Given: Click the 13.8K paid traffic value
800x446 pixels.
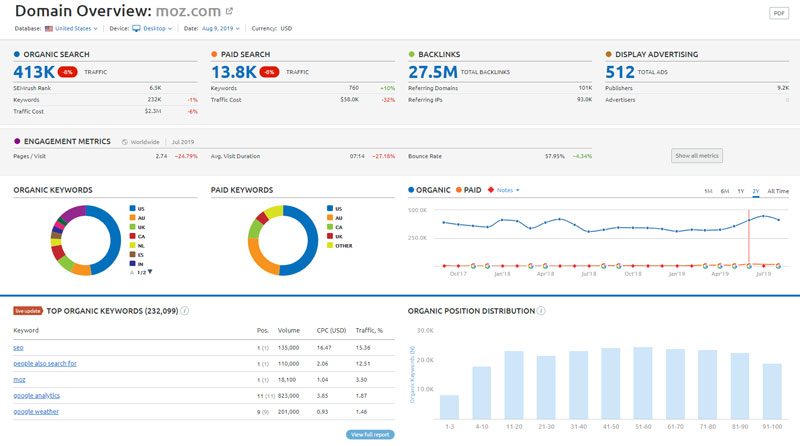Looking at the screenshot, I should pyautogui.click(x=234, y=72).
